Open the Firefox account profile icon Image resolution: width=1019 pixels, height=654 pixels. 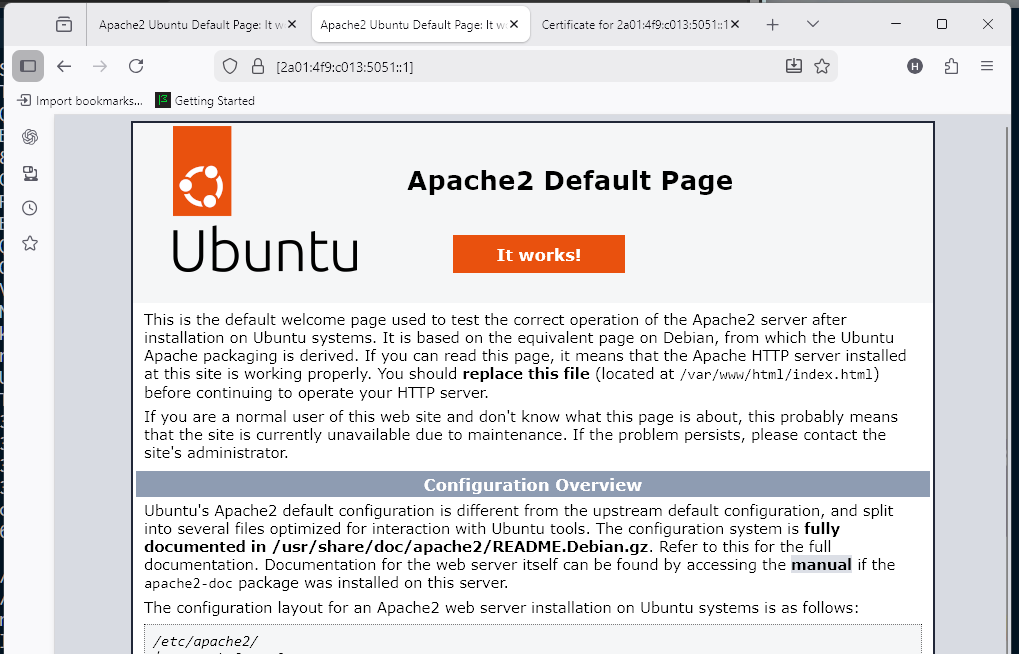(915, 66)
